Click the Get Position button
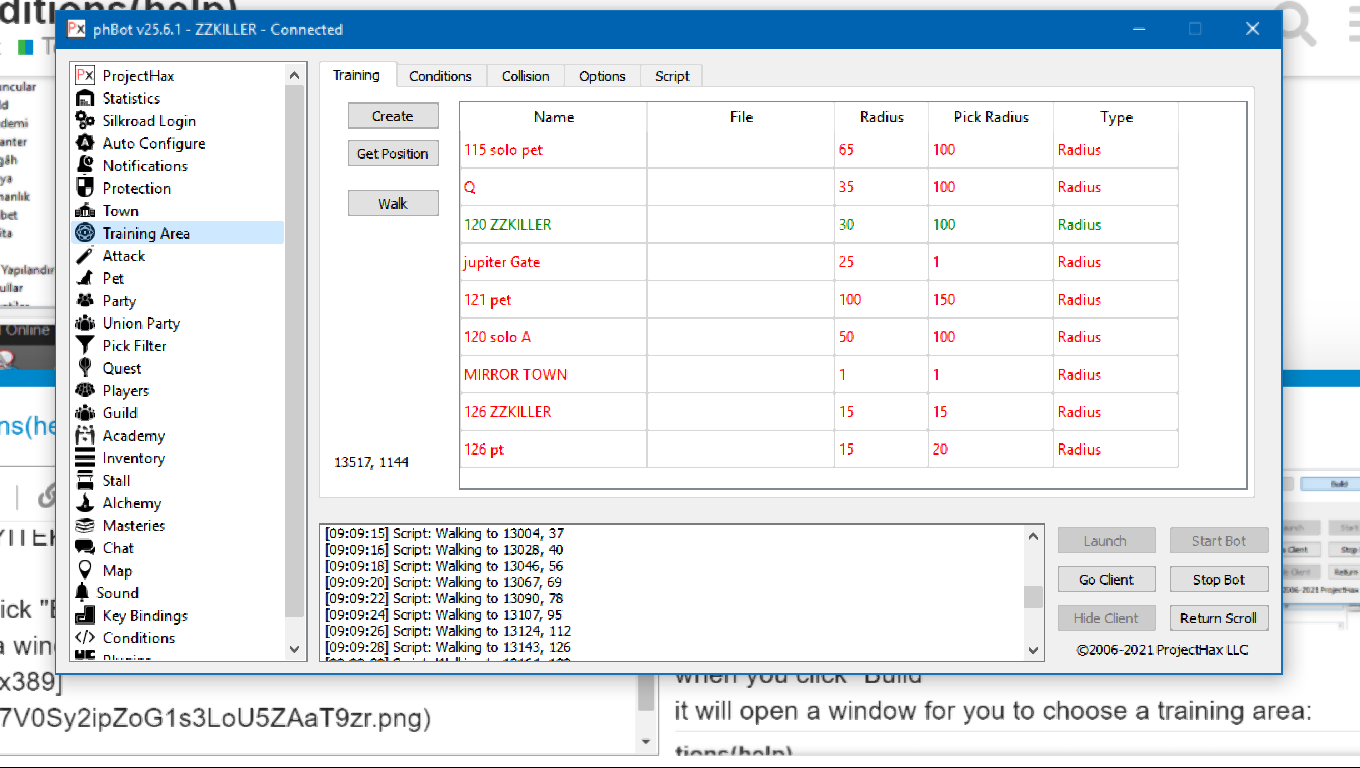The width and height of the screenshot is (1360, 768). click(393, 154)
